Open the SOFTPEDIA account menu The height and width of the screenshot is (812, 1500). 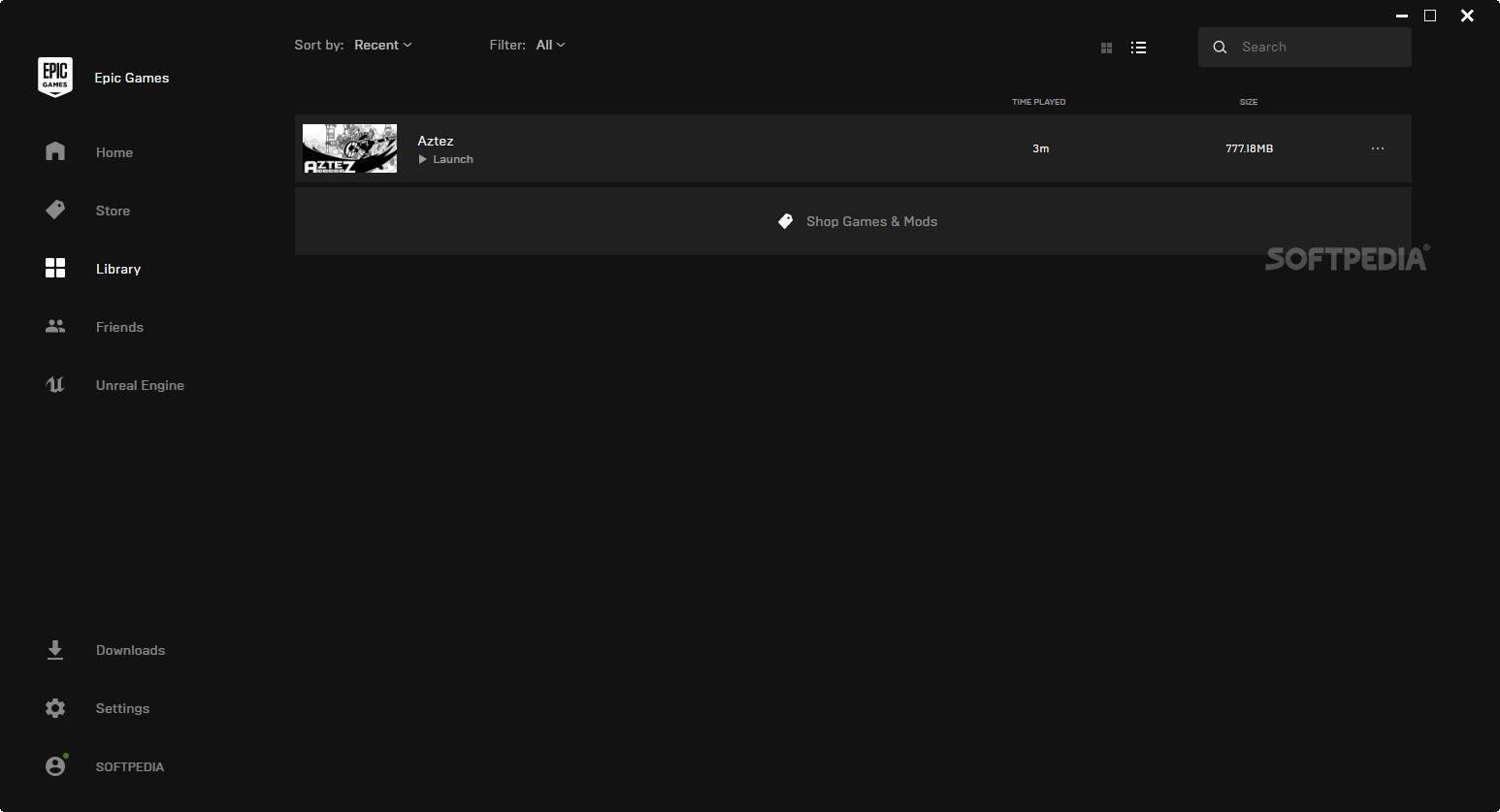(129, 766)
